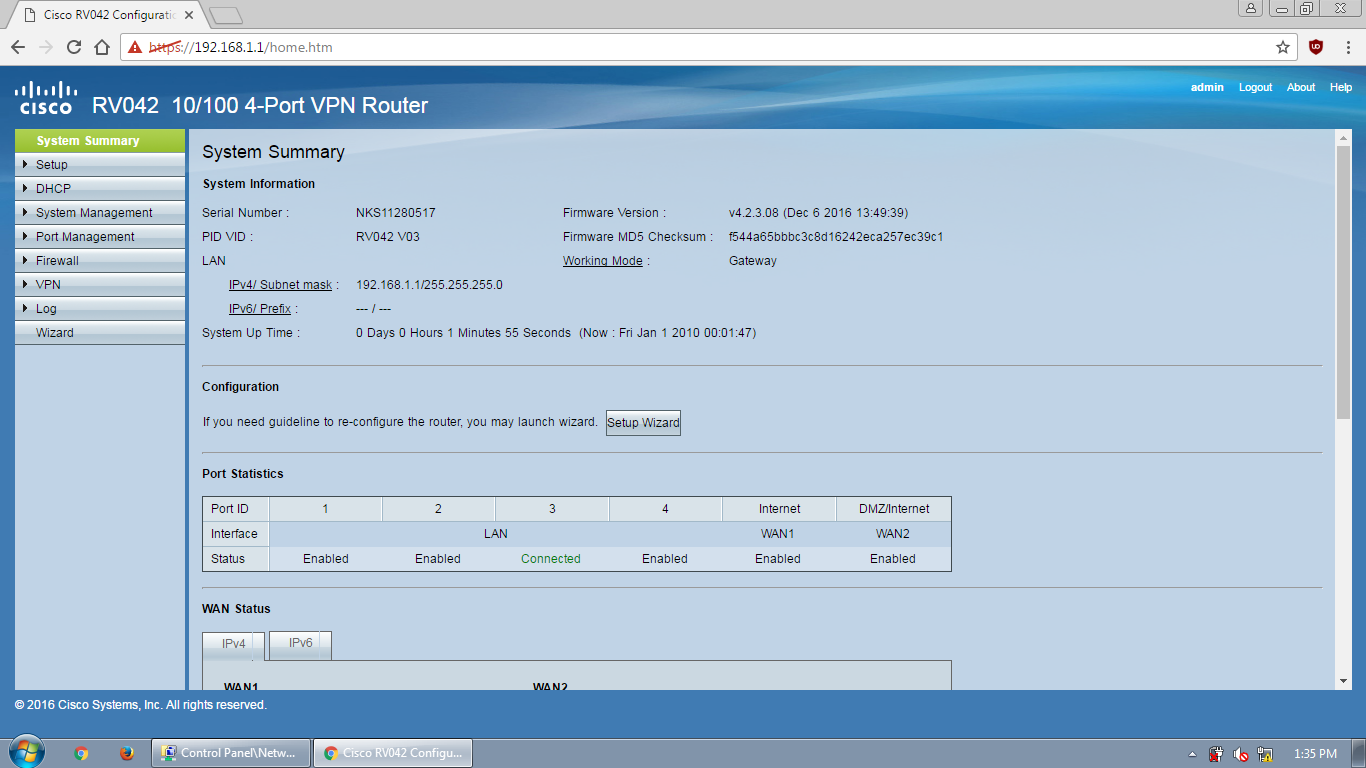Click the DMZ/Internet port header
This screenshot has width=1366, height=768.
(893, 509)
